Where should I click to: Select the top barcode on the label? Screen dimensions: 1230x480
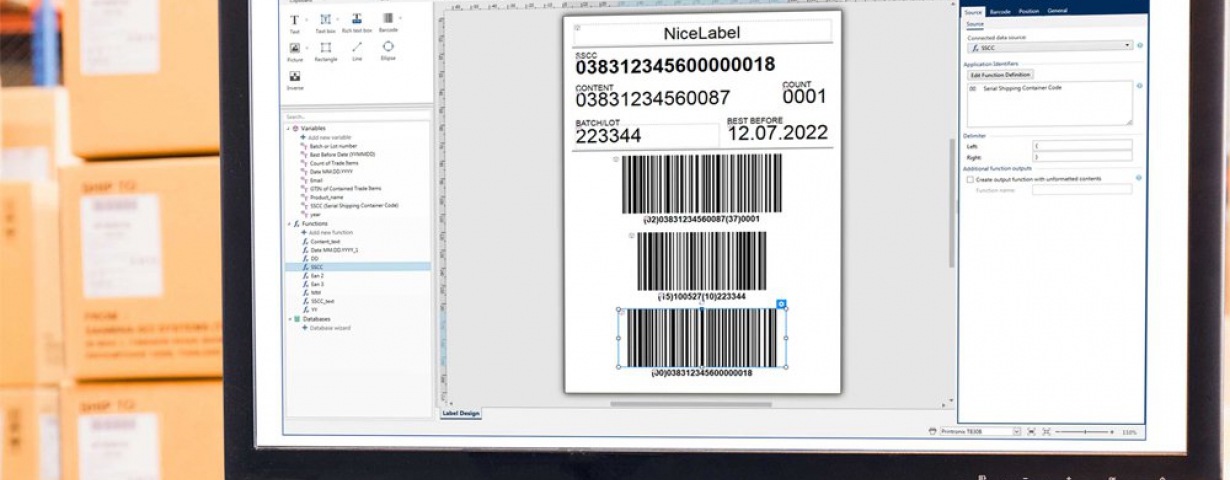pos(701,183)
